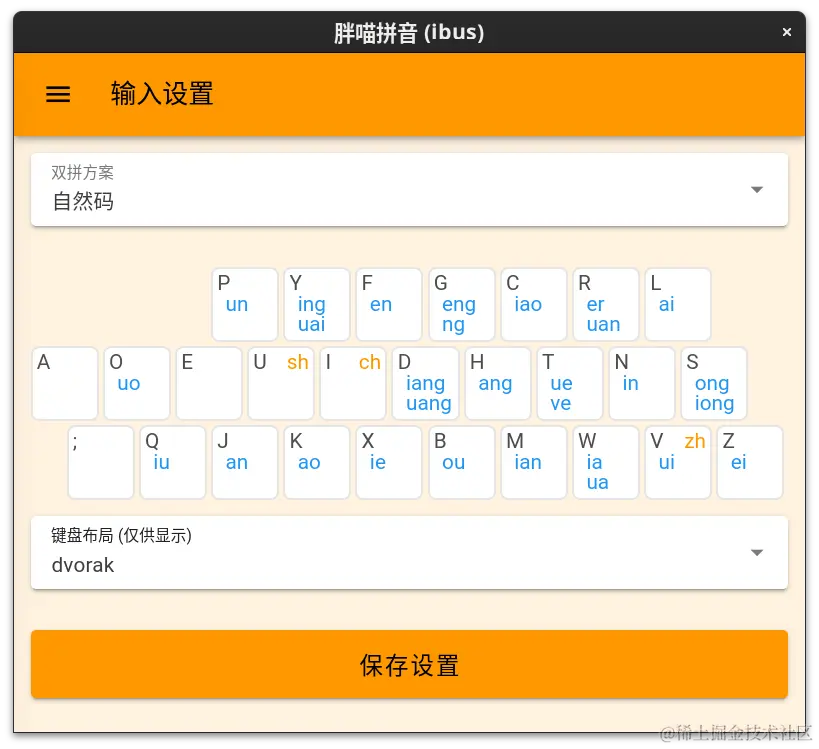This screenshot has width=819, height=749.
Task: Click the 胖喵拼音 title bar text
Action: pyautogui.click(x=409, y=31)
